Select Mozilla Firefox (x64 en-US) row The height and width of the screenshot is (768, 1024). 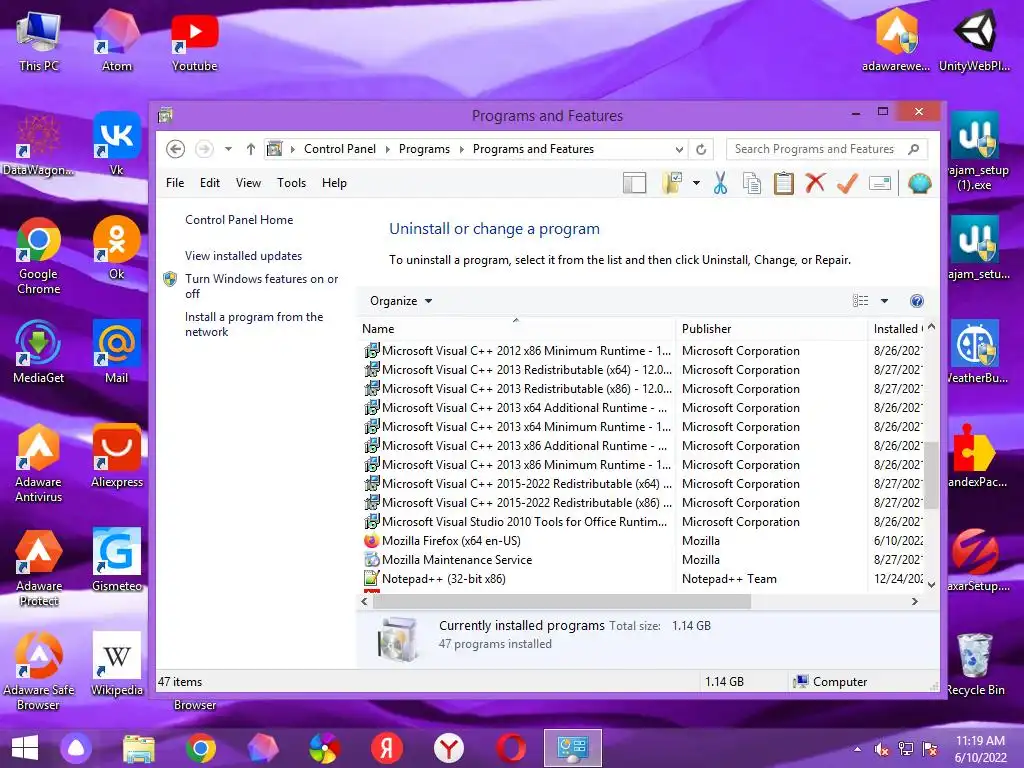(643, 541)
